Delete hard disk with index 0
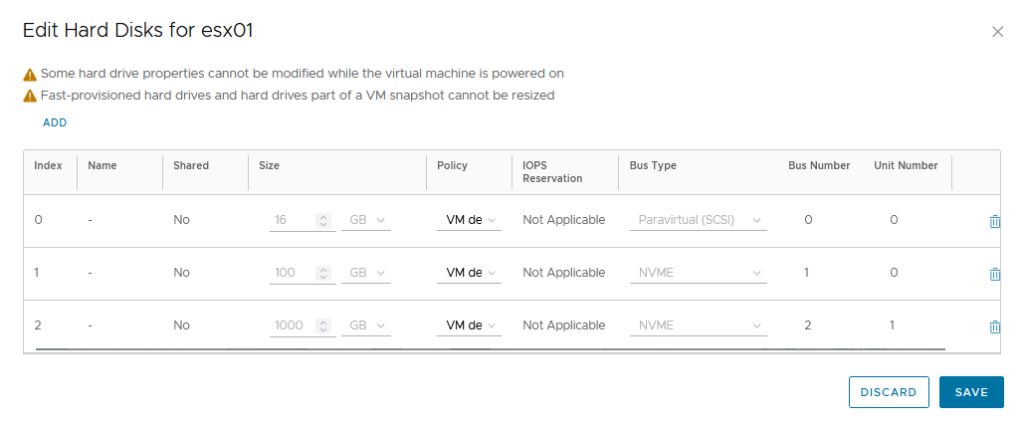The height and width of the screenshot is (428, 1024). 995,221
